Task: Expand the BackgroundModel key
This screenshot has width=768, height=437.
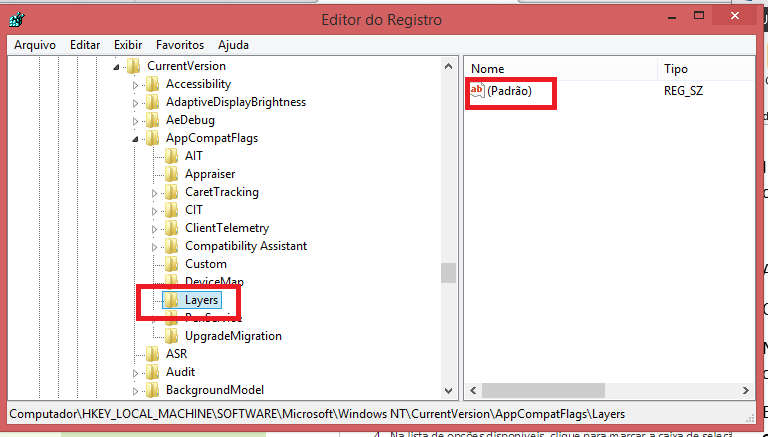Action: (x=135, y=391)
